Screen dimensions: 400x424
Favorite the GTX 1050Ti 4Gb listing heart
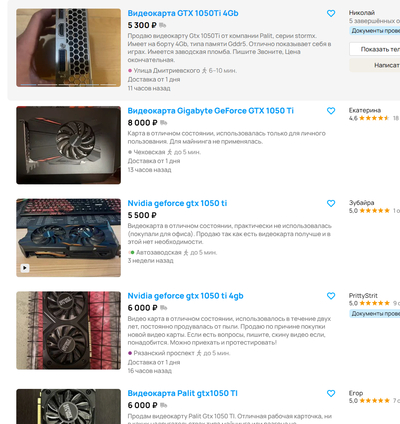click(x=331, y=13)
